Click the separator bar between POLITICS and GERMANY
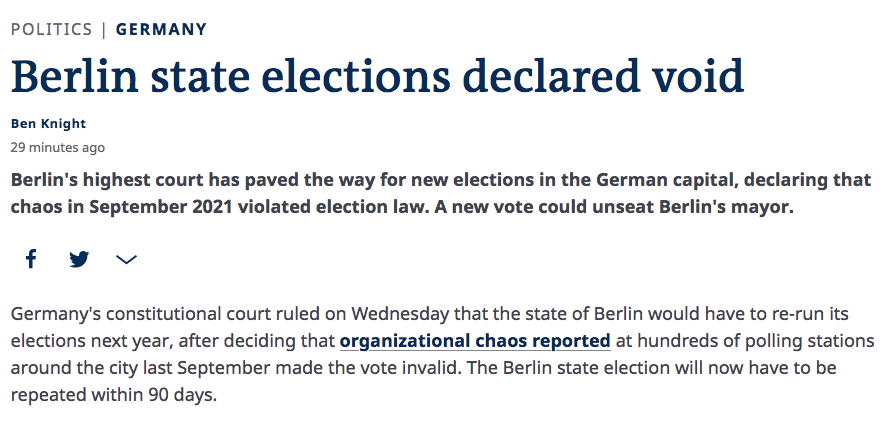This screenshot has height=424, width=891. pos(104,29)
